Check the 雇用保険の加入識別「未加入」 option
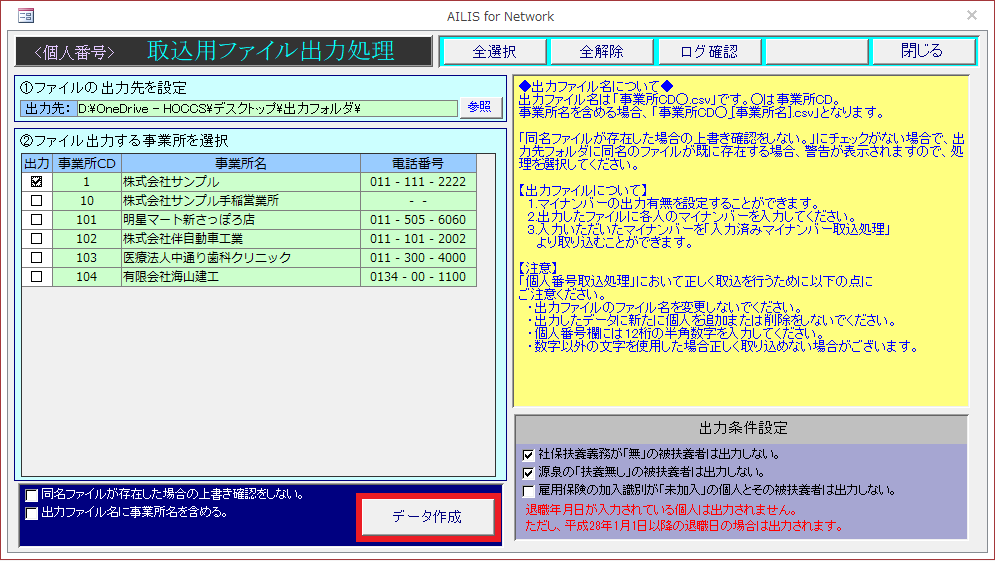Image resolution: width=995 pixels, height=561 pixels. click(x=529, y=490)
